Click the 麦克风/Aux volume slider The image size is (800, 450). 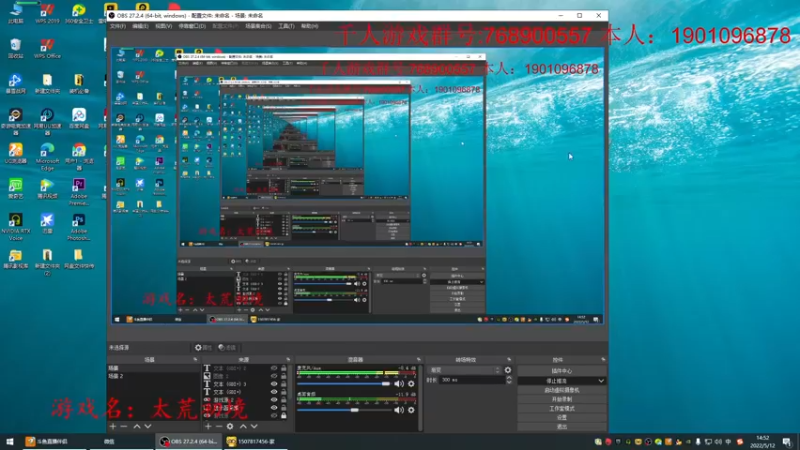[343, 384]
